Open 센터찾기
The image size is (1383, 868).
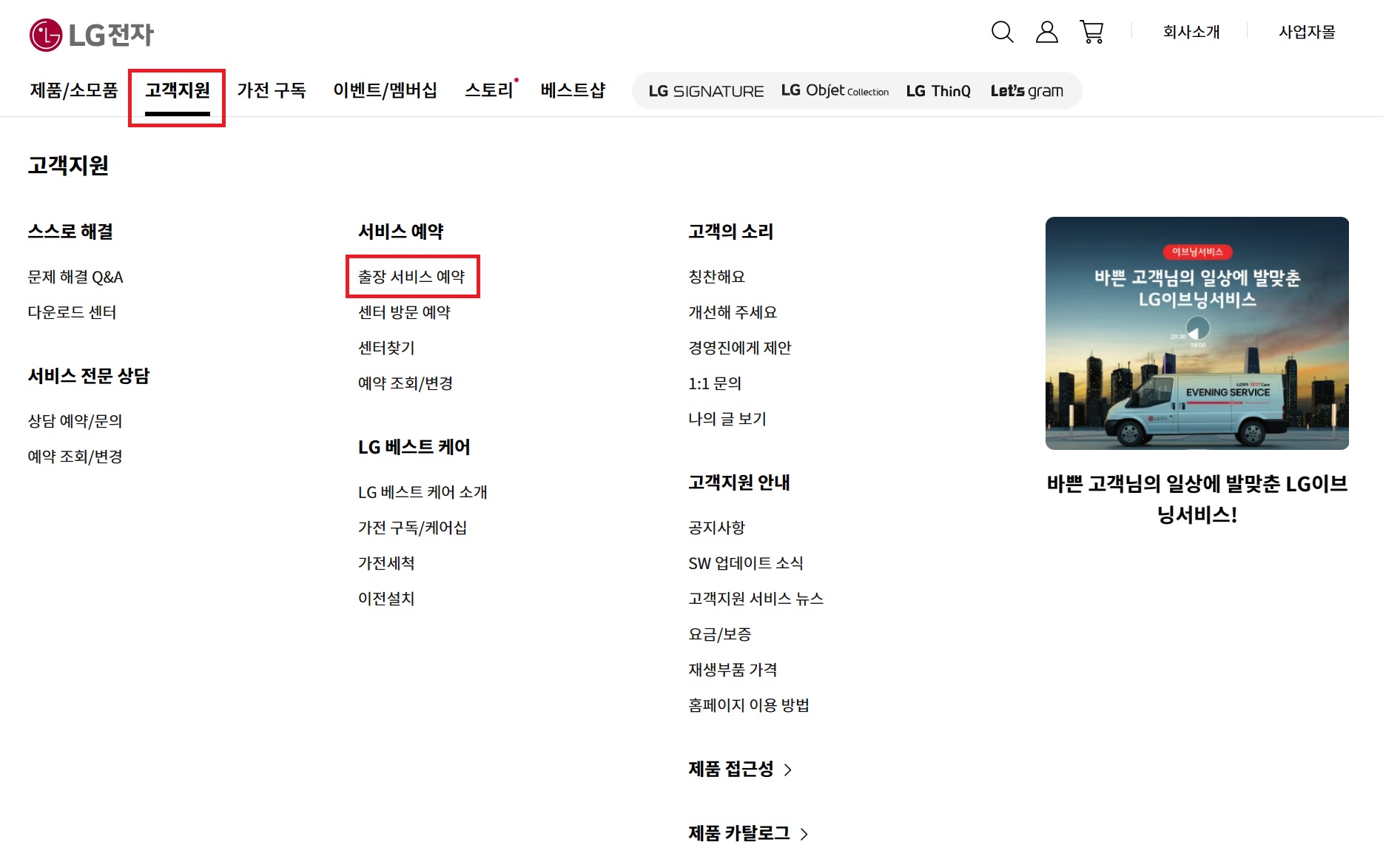point(386,348)
